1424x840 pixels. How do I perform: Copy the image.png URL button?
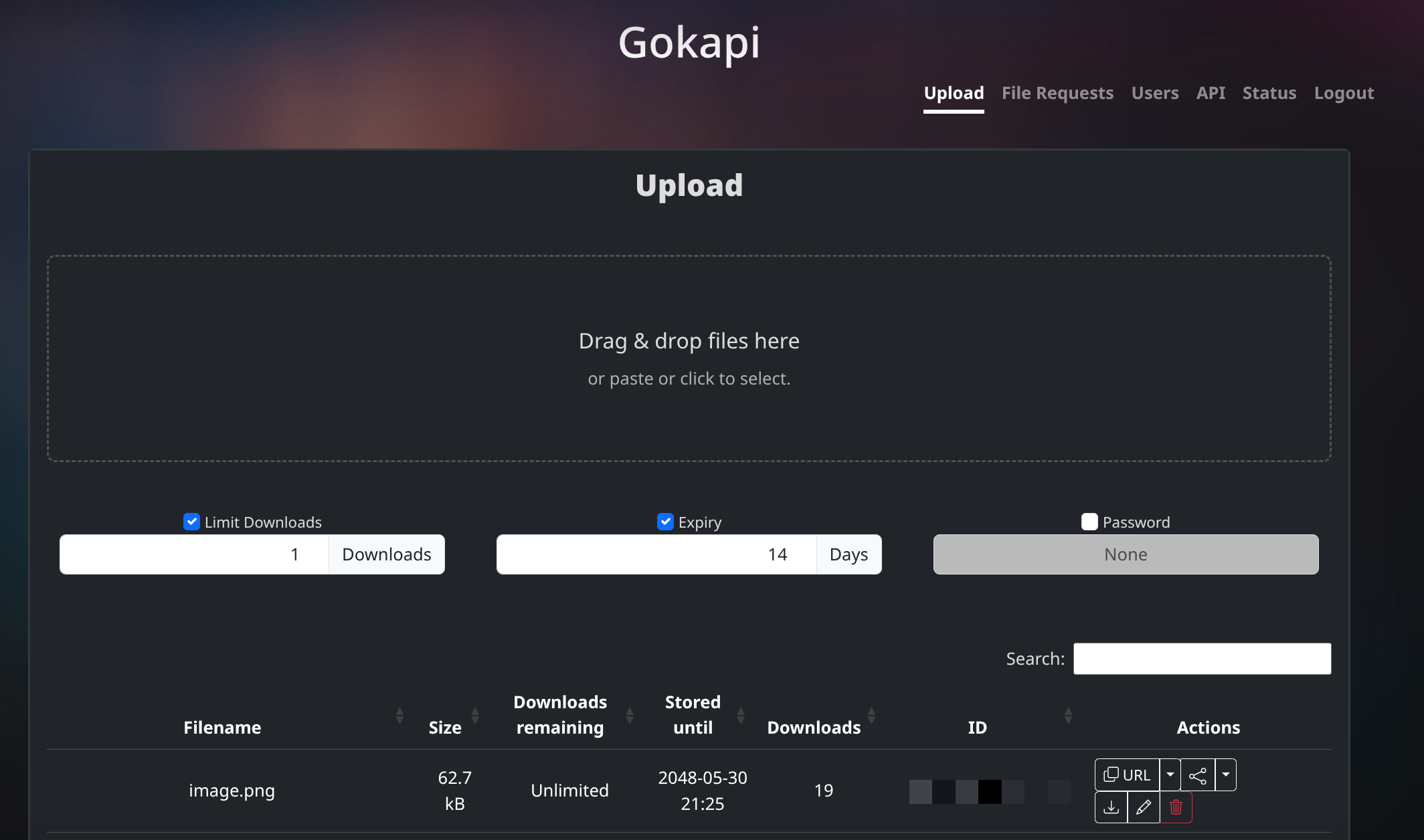pos(1128,775)
